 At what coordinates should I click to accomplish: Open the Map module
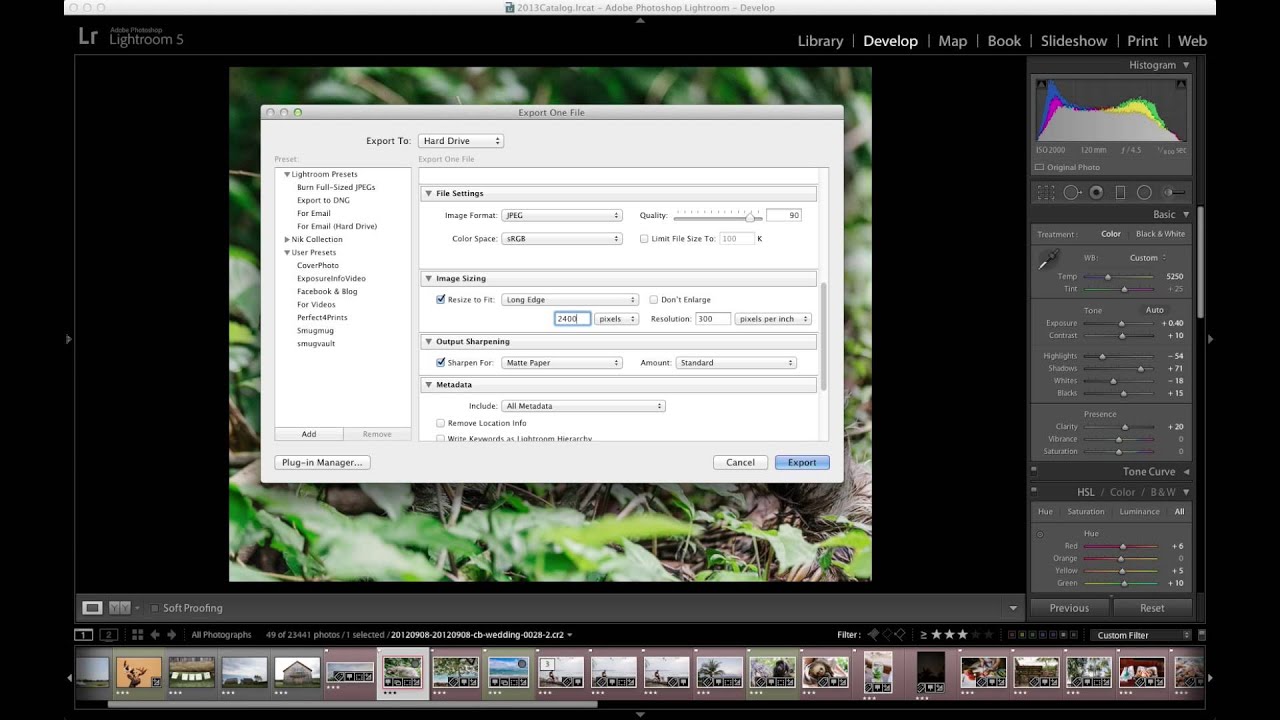952,41
